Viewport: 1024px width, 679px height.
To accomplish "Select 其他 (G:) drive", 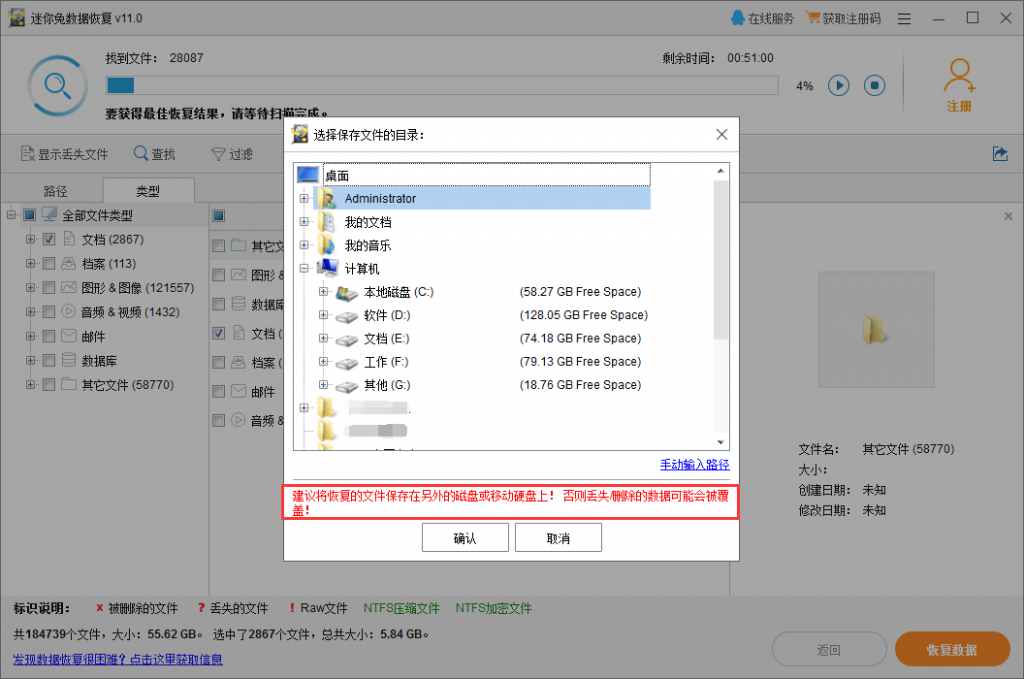I will click(387, 385).
